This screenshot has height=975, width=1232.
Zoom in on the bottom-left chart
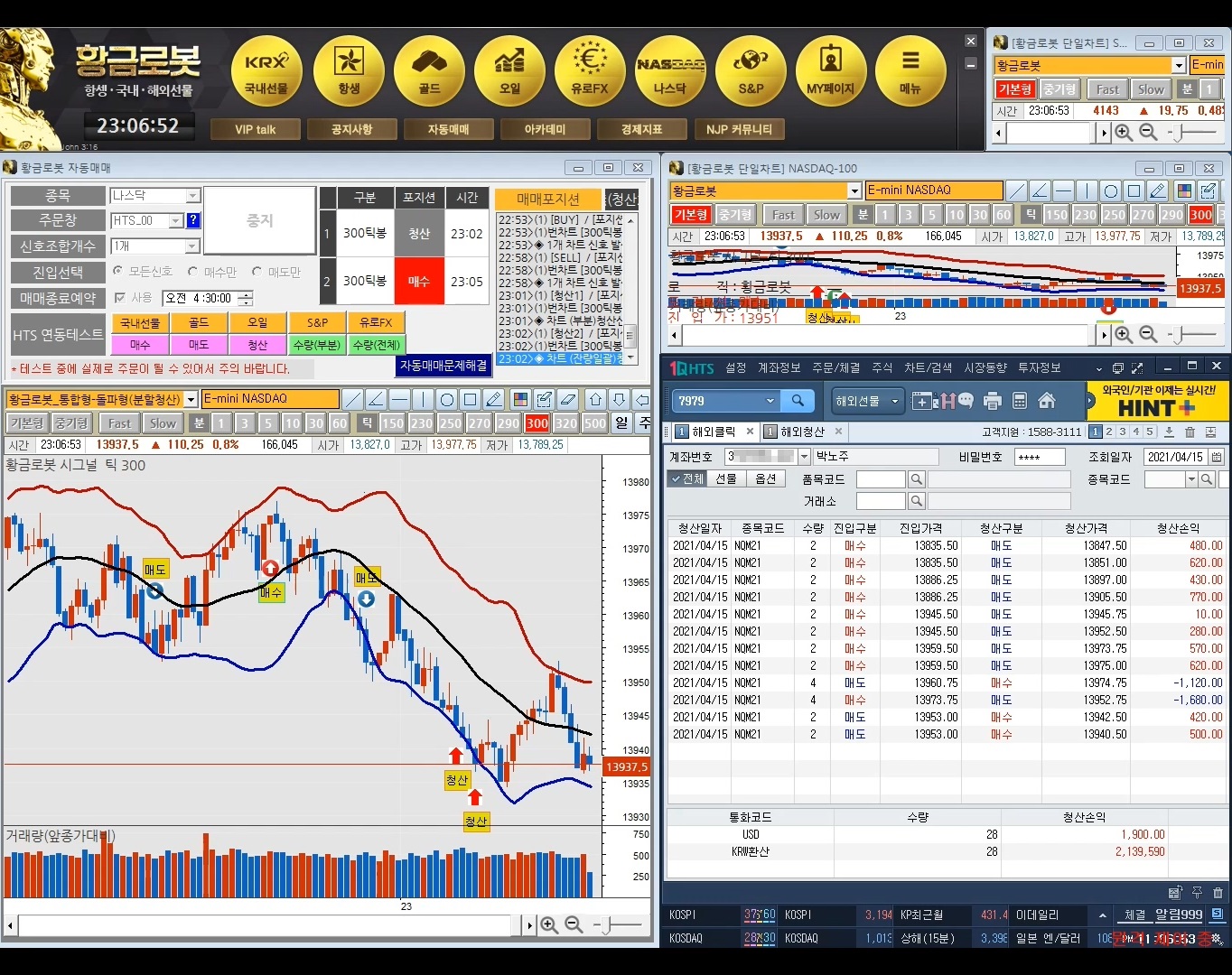pyautogui.click(x=548, y=924)
